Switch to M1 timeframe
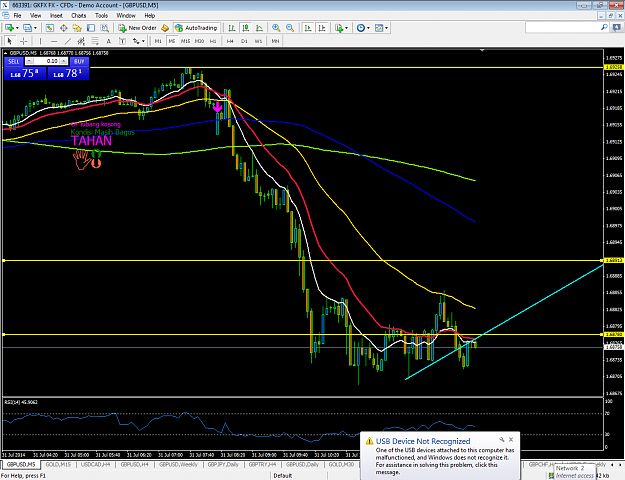This screenshot has height=480, width=625. pos(158,41)
